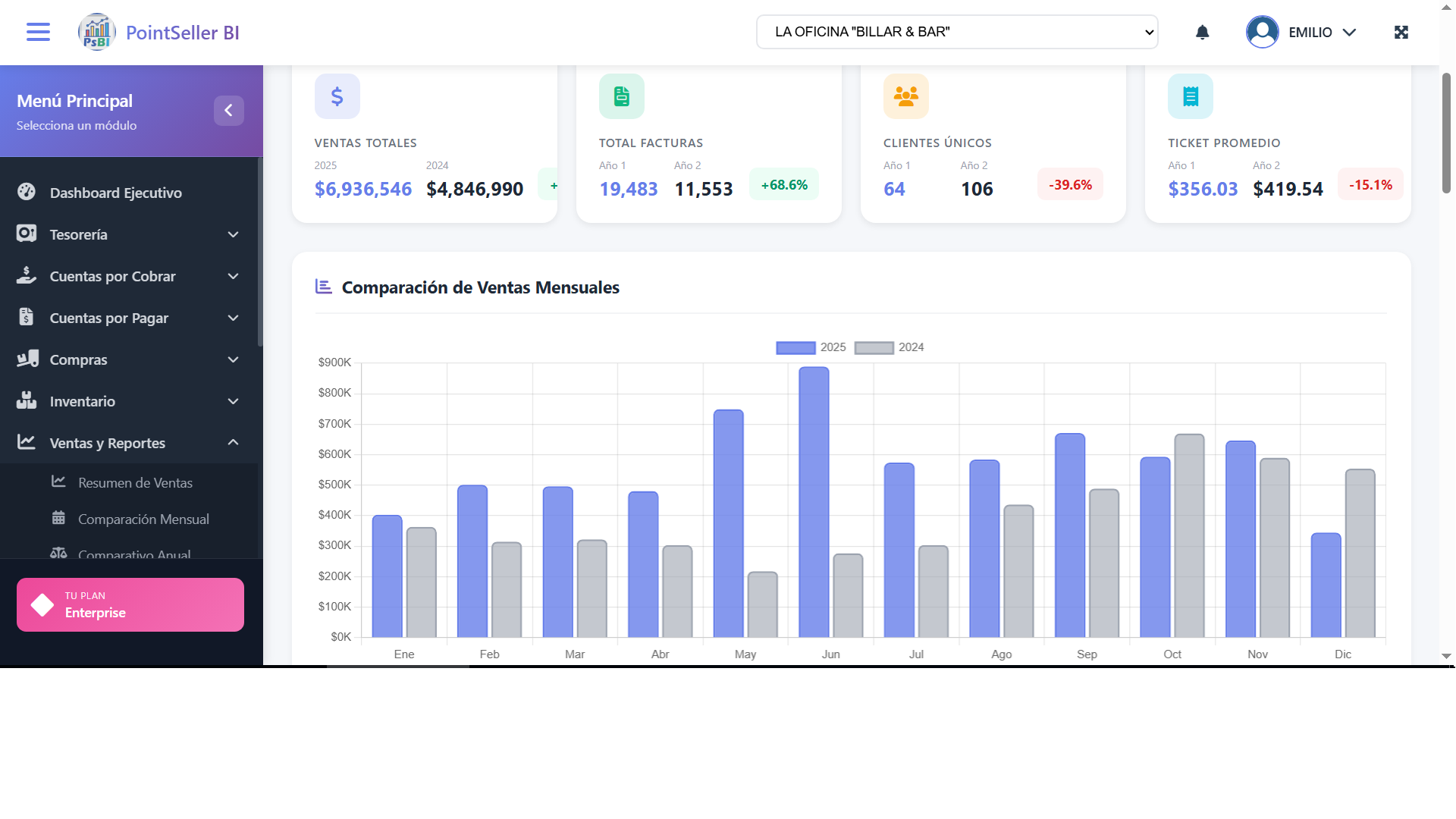
Task: Click the Comparación Mensual calendar icon
Action: pos(58,519)
